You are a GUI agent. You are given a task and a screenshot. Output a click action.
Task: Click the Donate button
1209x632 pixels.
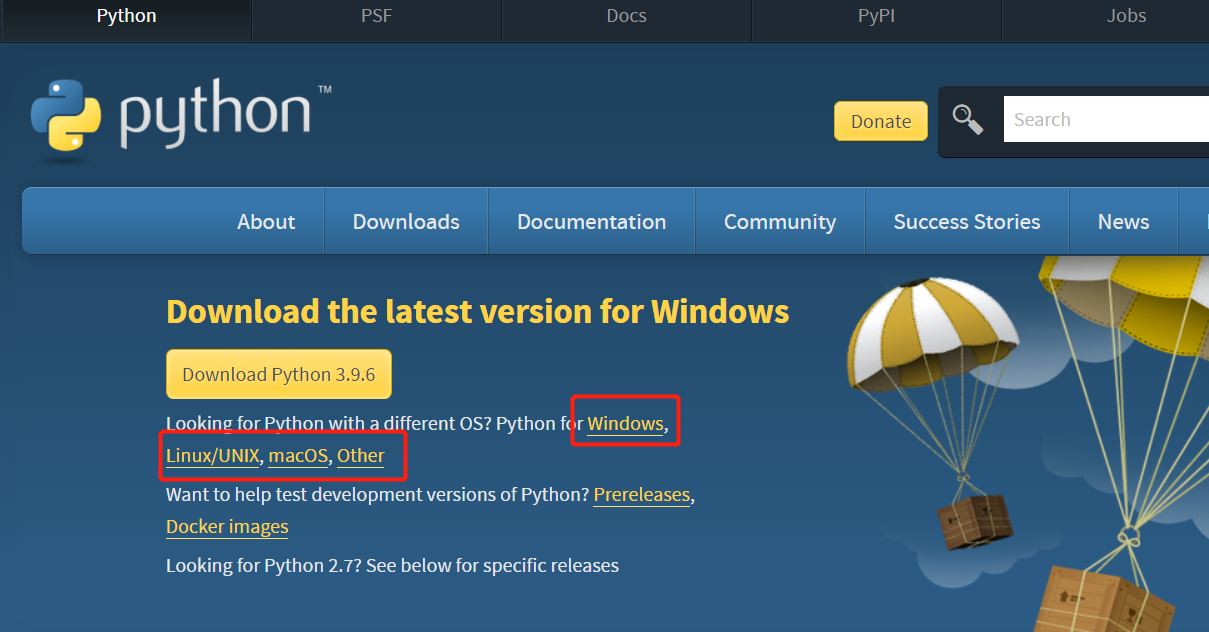click(880, 120)
